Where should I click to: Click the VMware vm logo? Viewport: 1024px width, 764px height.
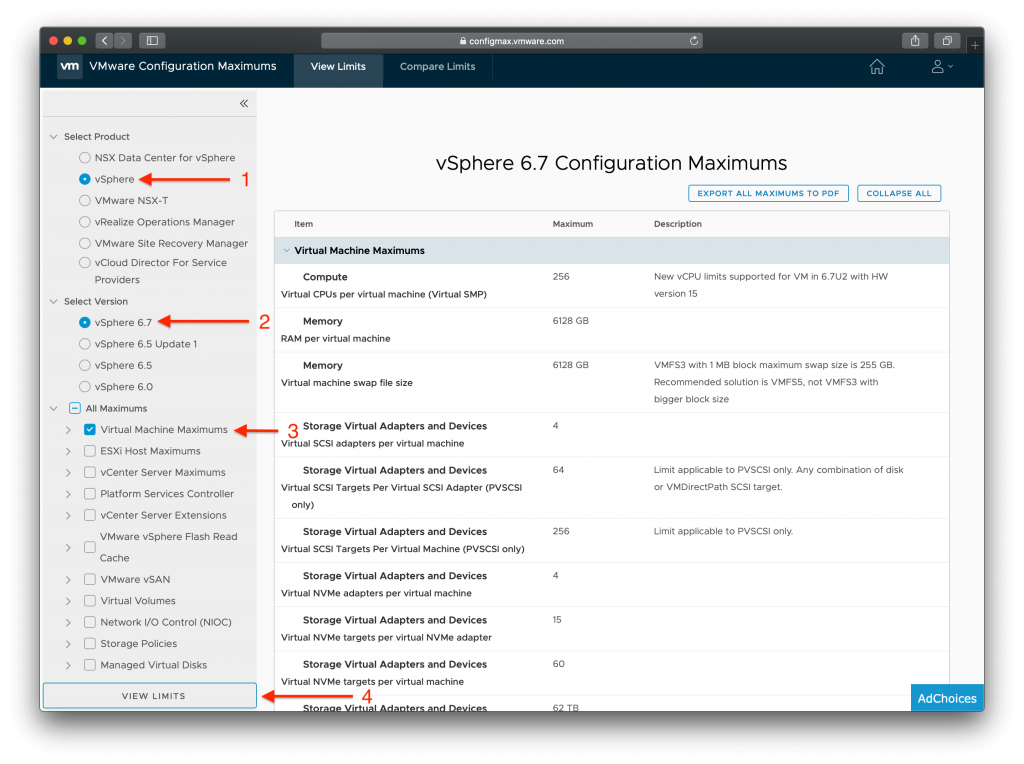pos(70,66)
